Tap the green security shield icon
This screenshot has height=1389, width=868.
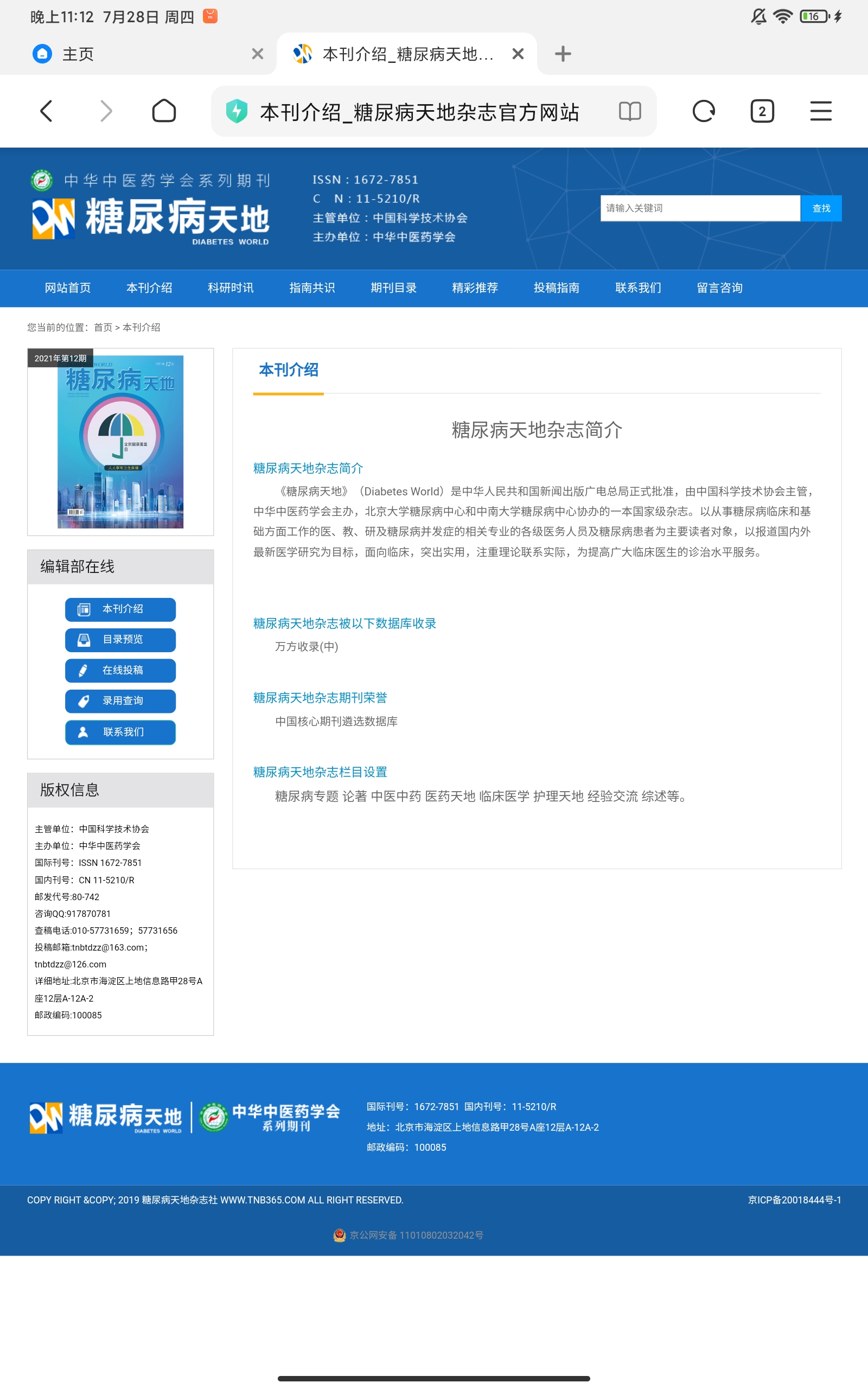tap(237, 111)
